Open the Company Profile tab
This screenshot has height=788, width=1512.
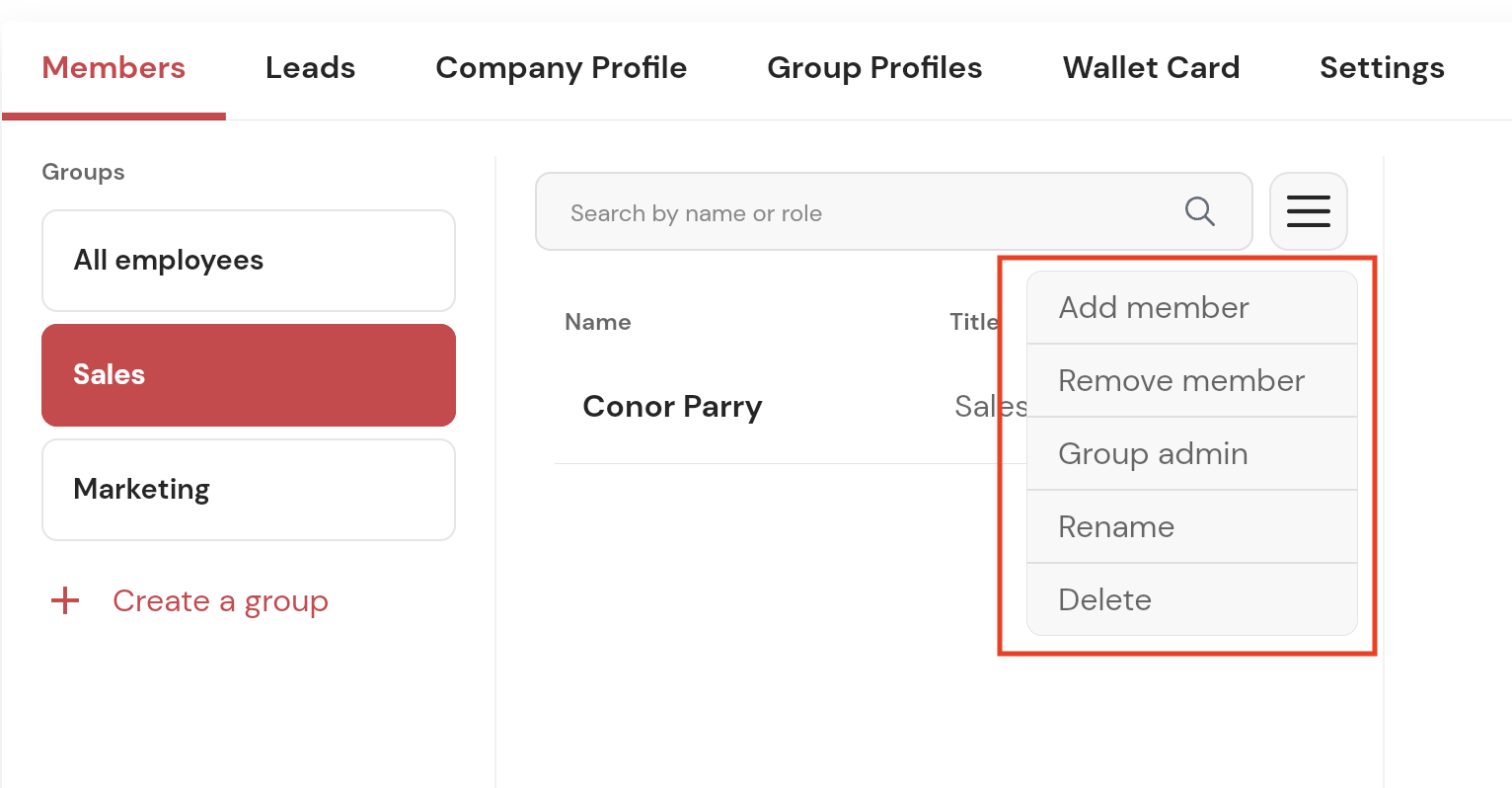click(x=561, y=68)
